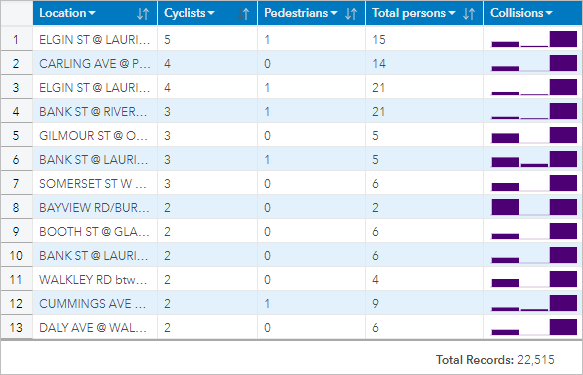
Task: Select the blank top-left table corner cell
Action: 16,13
